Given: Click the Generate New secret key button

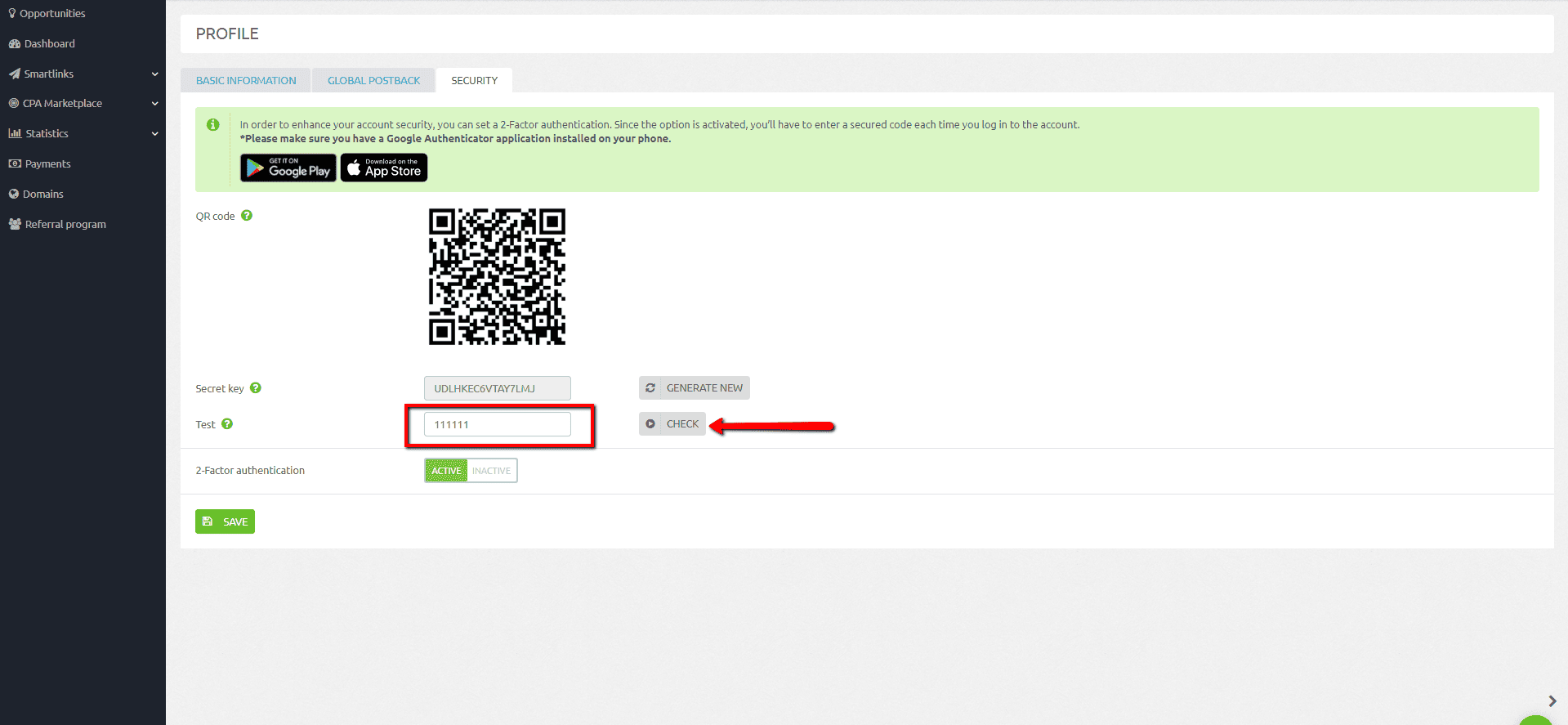Looking at the screenshot, I should pos(694,388).
